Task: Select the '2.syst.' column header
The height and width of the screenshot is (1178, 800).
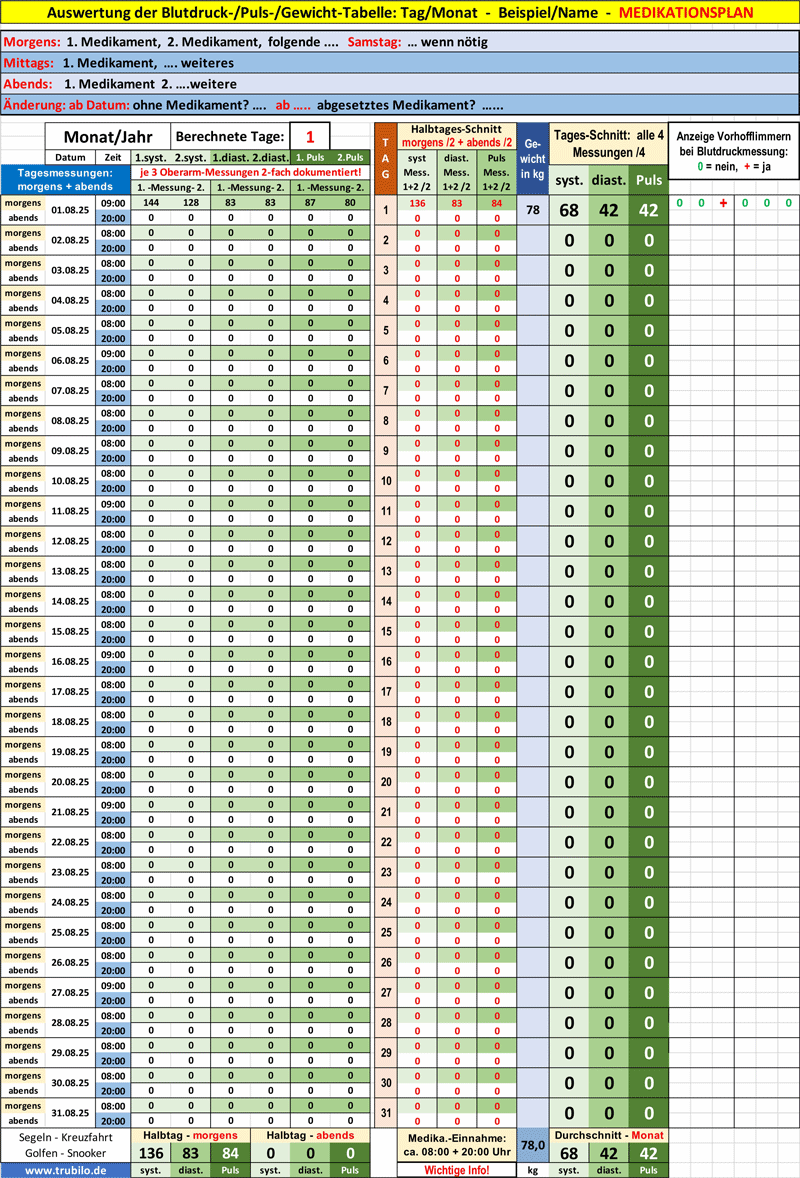Action: coord(191,158)
